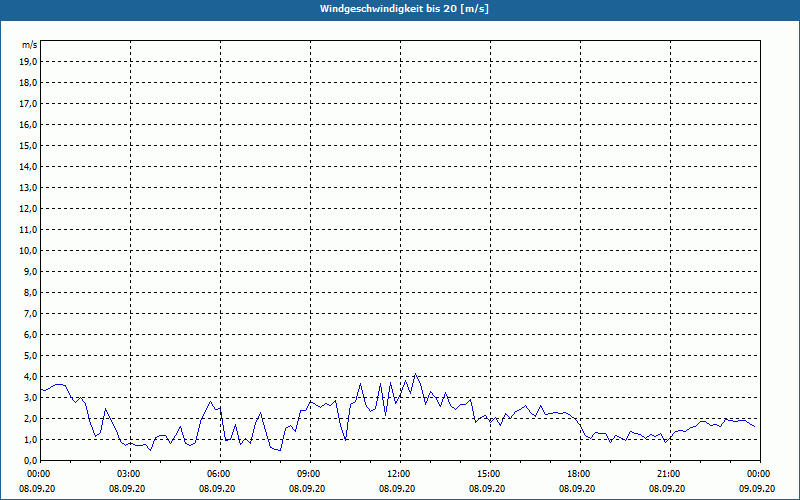This screenshot has height=500, width=800.
Task: Select the '0,0' origin label on y-axis
Action: pyautogui.click(x=32, y=460)
